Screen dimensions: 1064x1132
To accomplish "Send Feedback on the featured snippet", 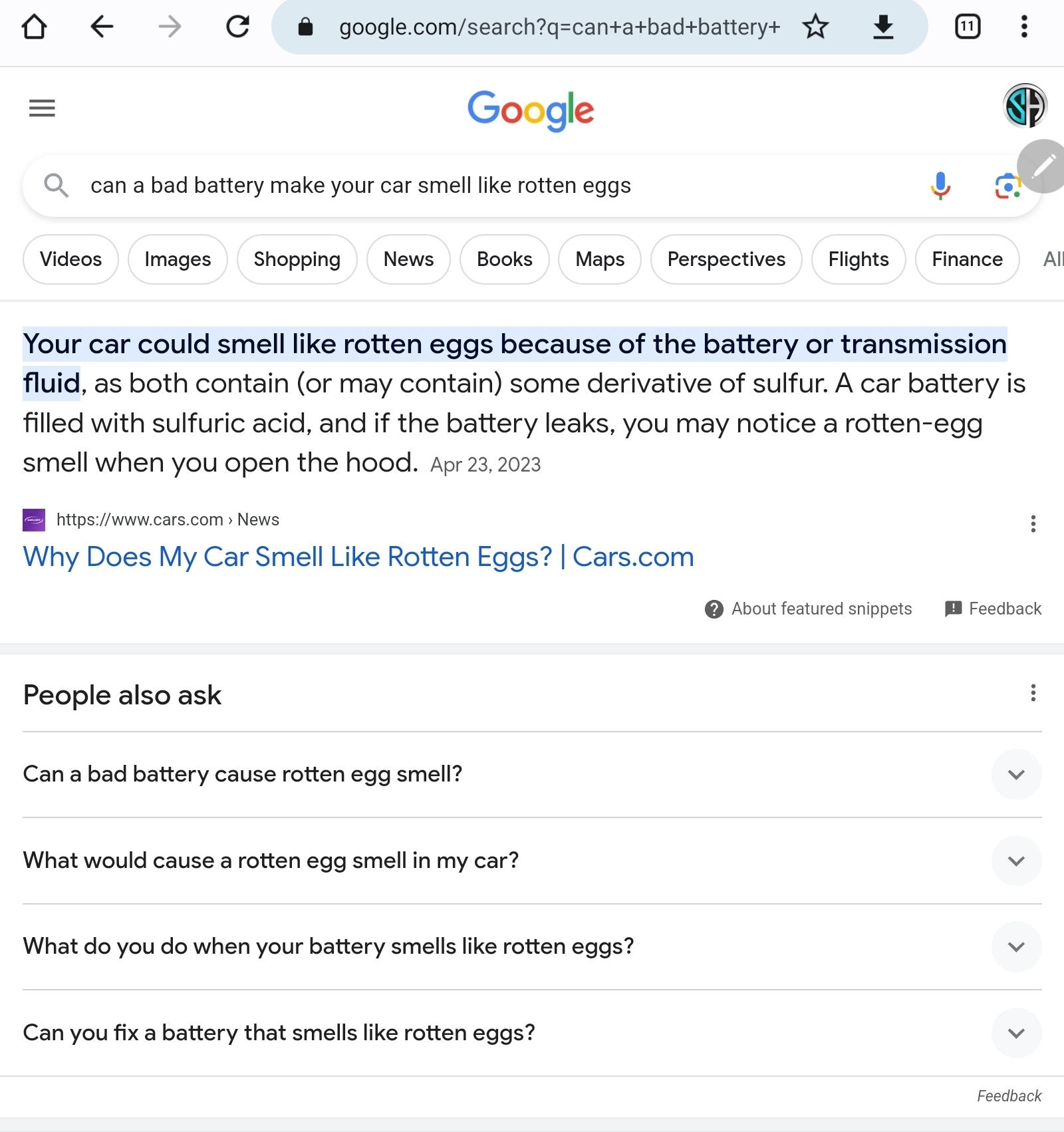I will [x=994, y=609].
